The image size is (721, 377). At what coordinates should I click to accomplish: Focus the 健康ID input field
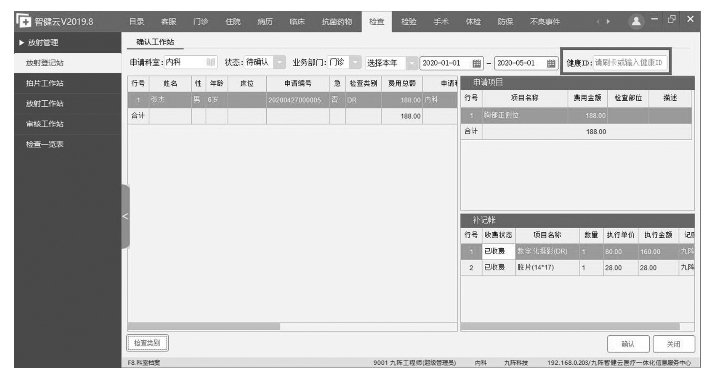629,63
